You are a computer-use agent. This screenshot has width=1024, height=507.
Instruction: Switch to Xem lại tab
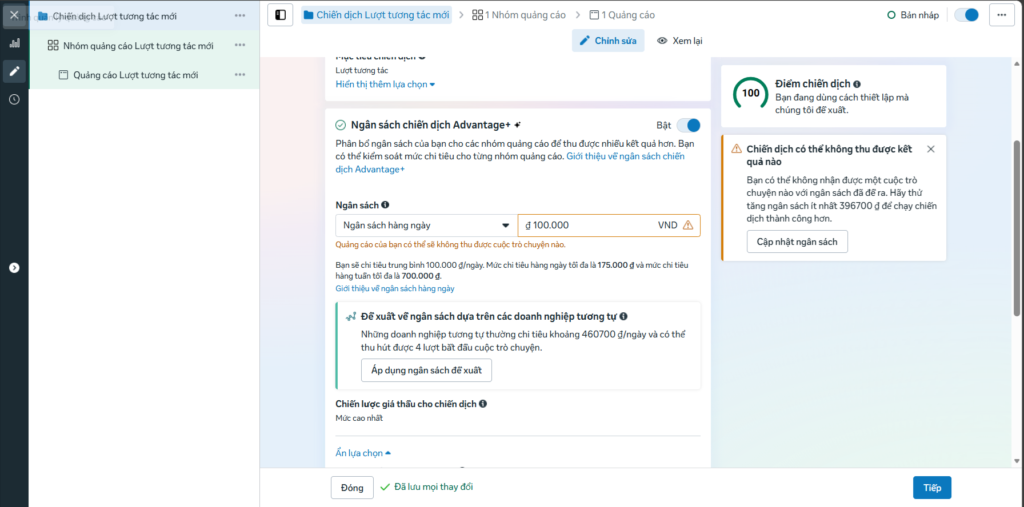[680, 41]
